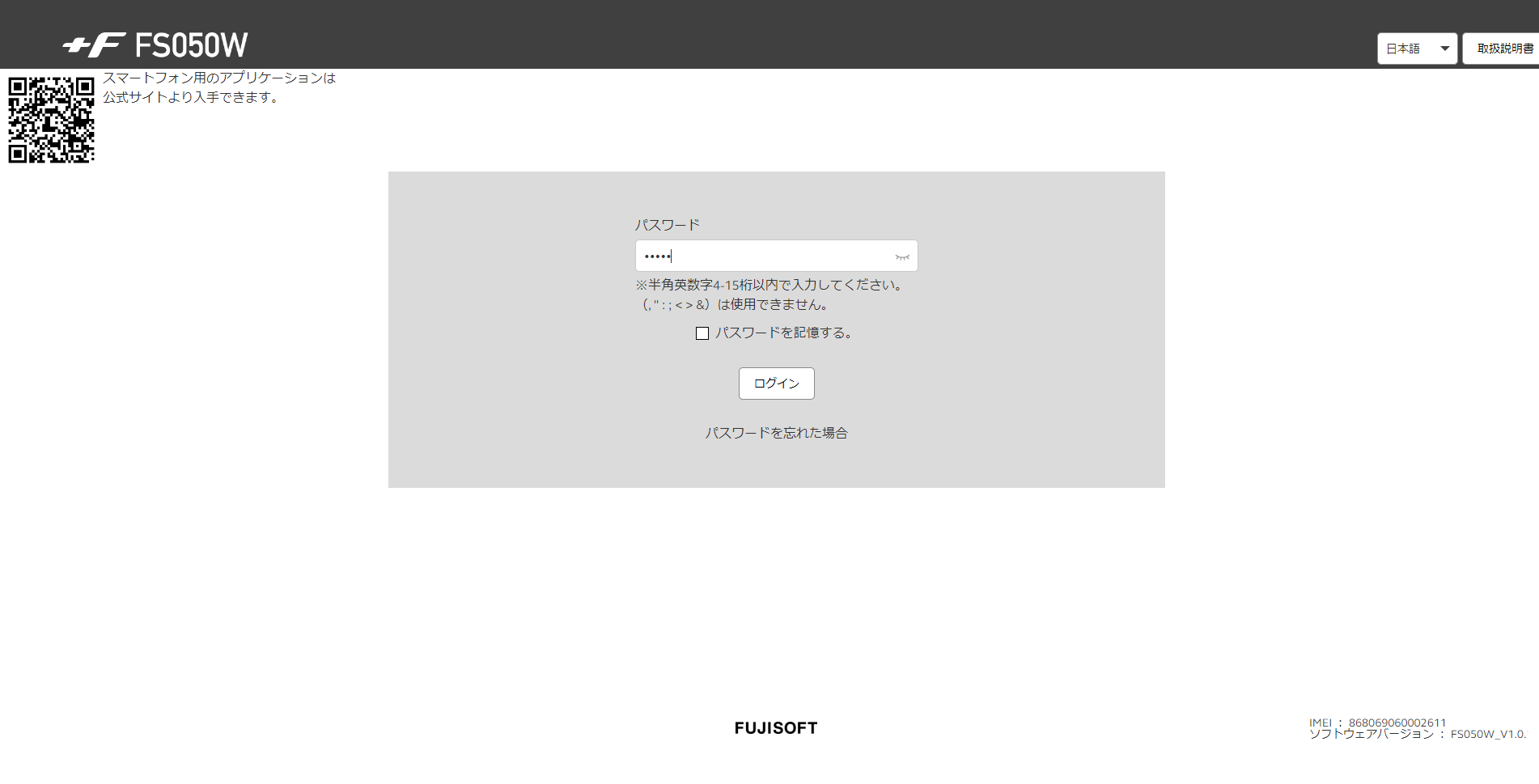The image size is (1539, 784).
Task: Click the パスワードを記憶する。 label text
Action: tap(783, 333)
